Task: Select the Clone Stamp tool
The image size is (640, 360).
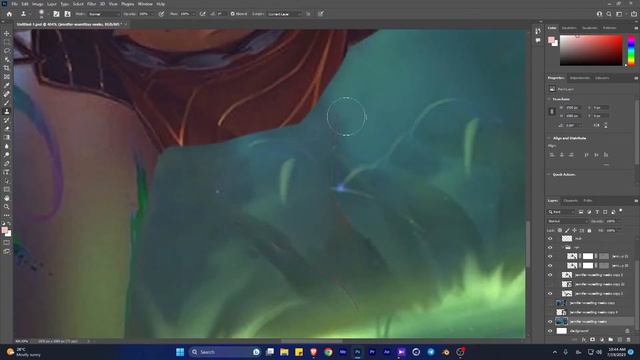Action: (x=7, y=111)
